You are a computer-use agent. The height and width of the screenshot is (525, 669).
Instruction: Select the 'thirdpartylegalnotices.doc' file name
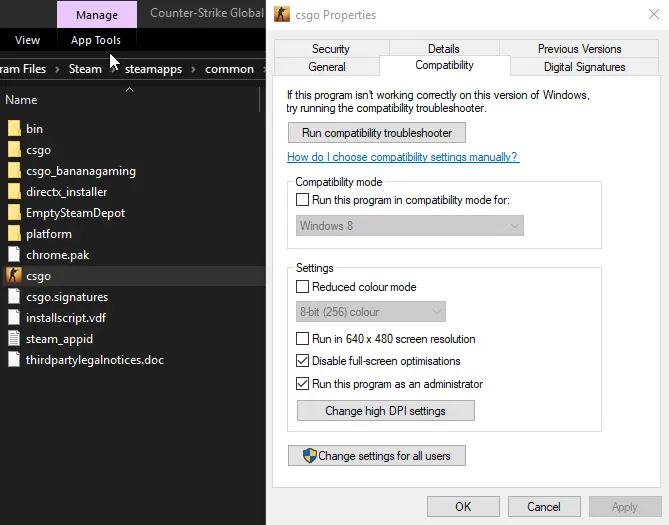pos(95,360)
